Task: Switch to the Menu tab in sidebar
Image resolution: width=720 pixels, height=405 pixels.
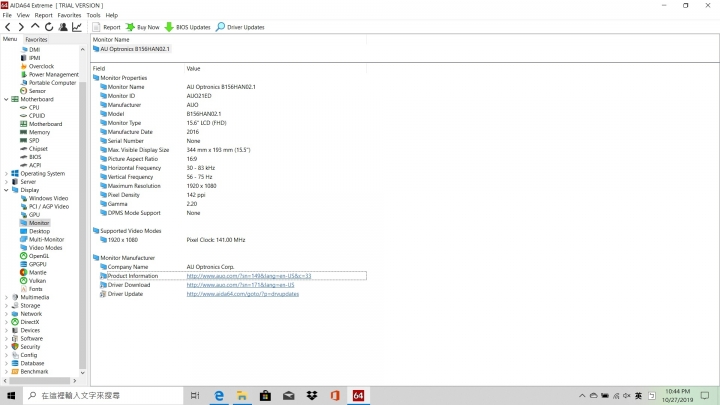Action: 10,39
